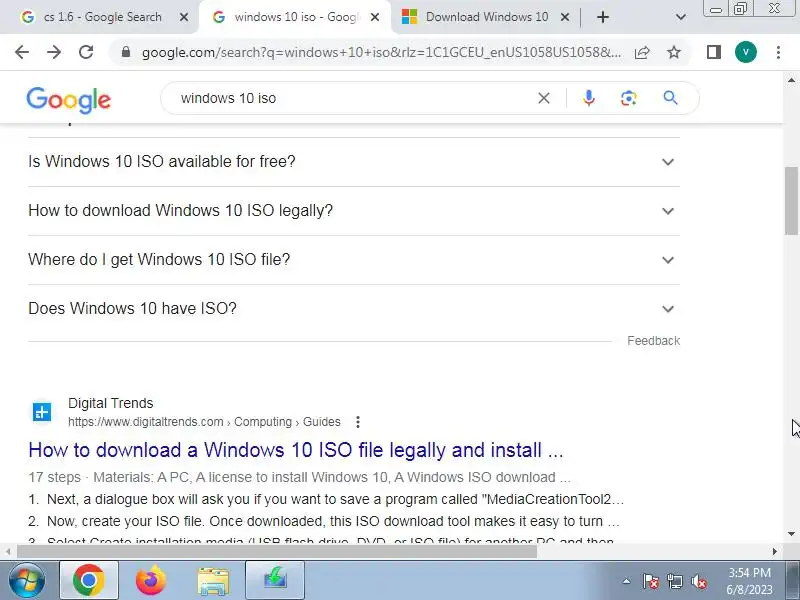800x600 pixels.
Task: Click the padlock site info icon
Action: tap(126, 52)
